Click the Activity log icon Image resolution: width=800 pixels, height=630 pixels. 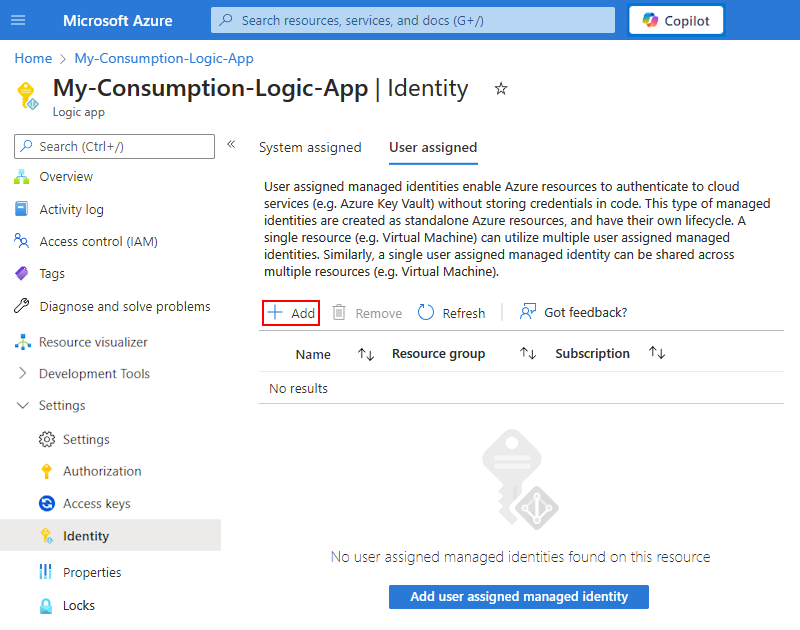[x=21, y=209]
